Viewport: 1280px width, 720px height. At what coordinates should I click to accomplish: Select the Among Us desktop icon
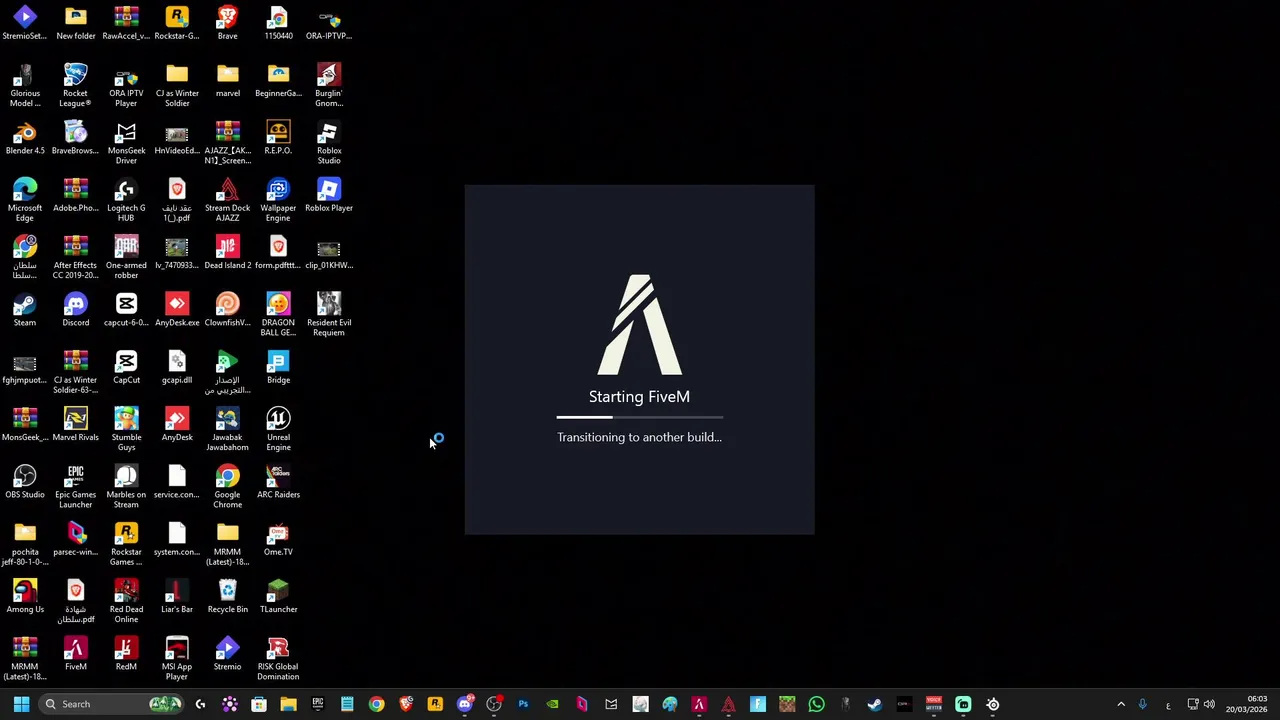coord(25,597)
